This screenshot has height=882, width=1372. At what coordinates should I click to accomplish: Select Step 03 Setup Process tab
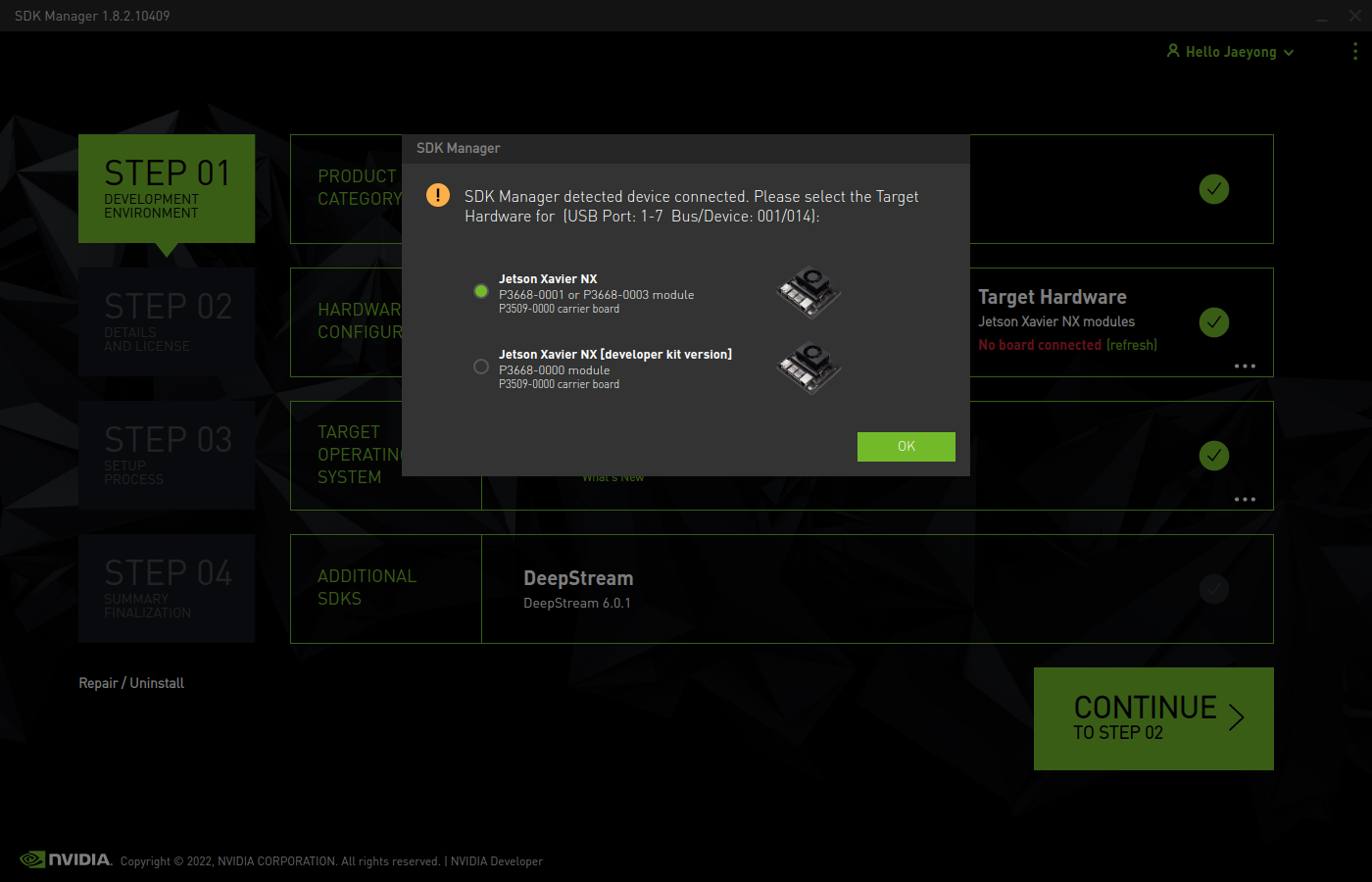point(167,455)
